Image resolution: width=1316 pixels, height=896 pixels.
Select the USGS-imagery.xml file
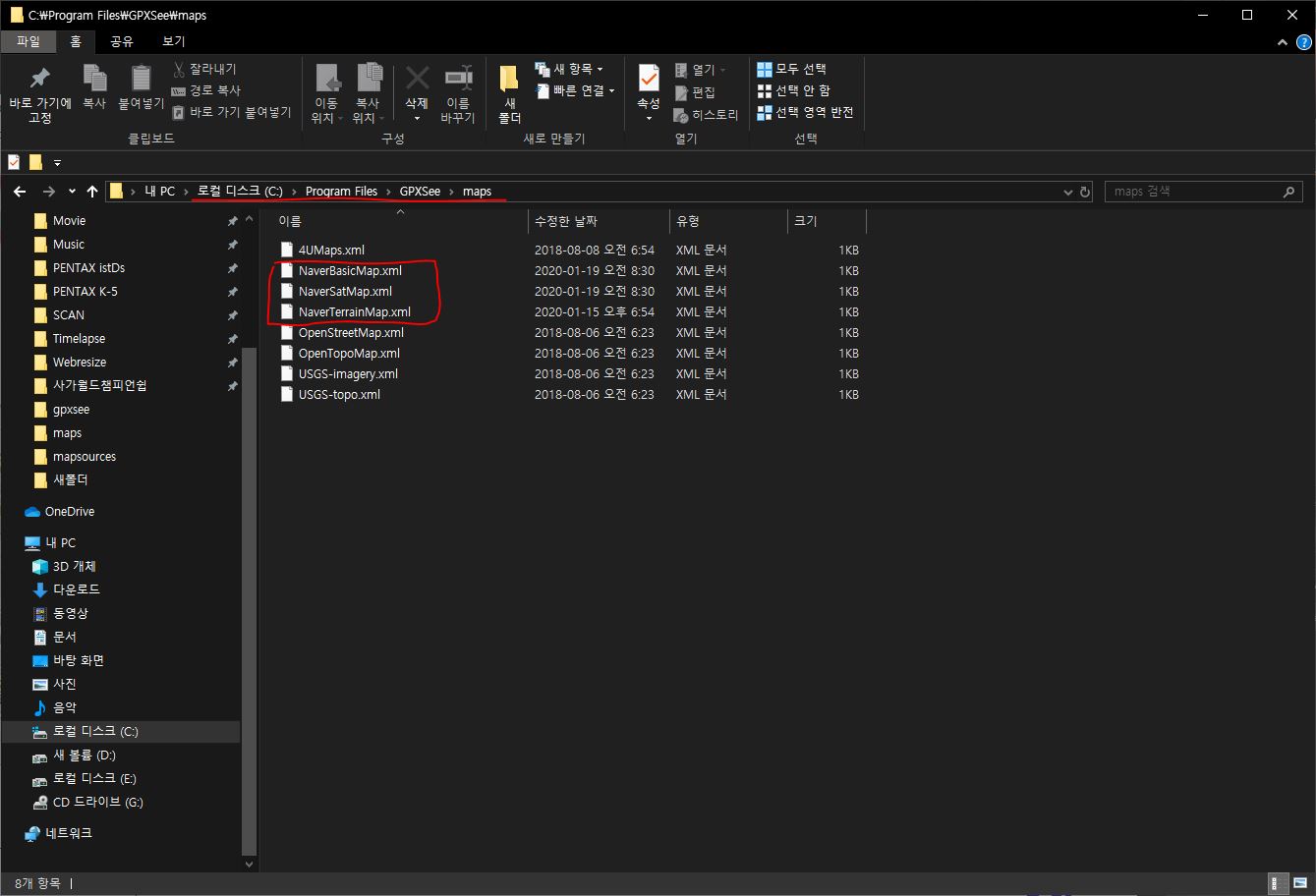pos(348,373)
